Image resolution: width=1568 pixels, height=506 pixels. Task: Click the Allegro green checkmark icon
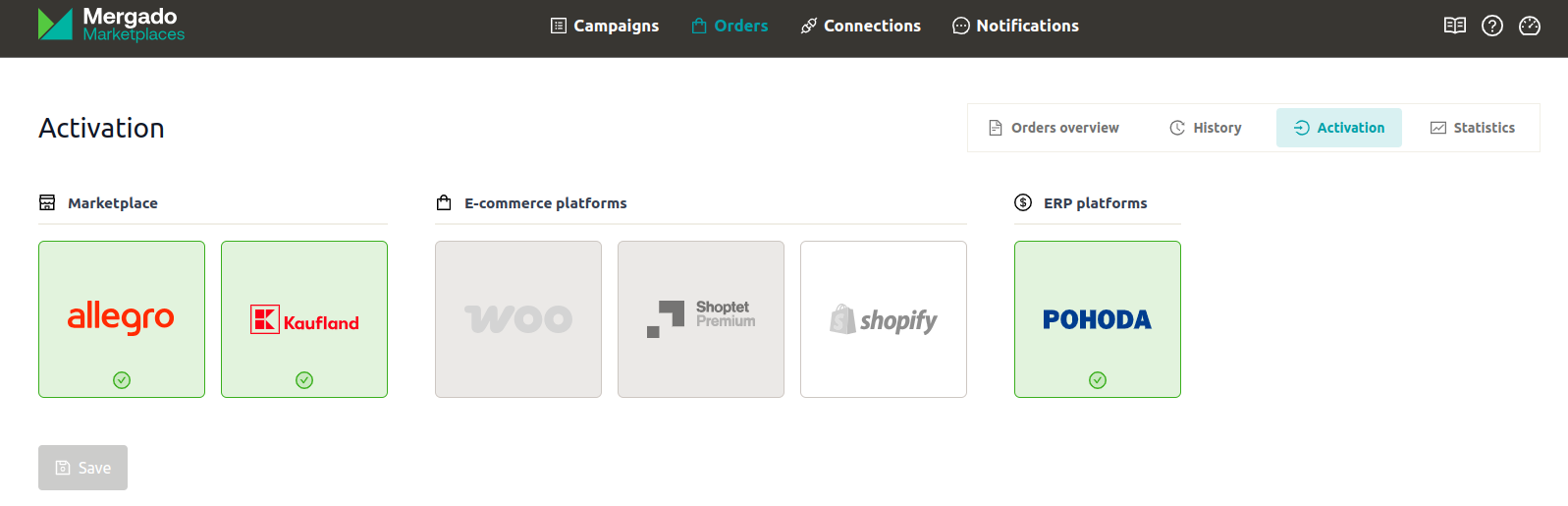click(x=122, y=380)
